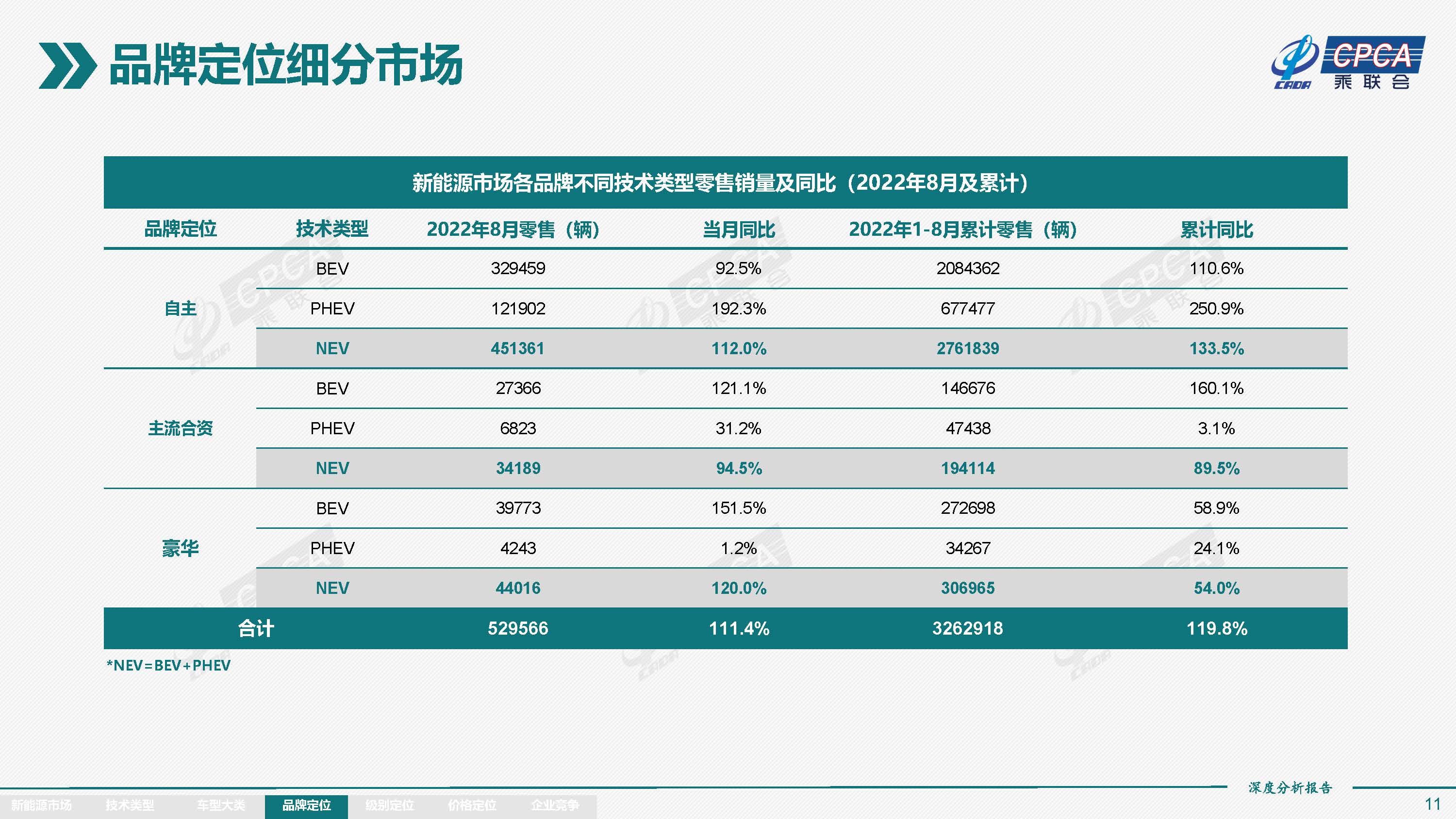Viewport: 1456px width, 819px height.
Task: Select the 品牌定位 column header
Action: tap(181, 229)
